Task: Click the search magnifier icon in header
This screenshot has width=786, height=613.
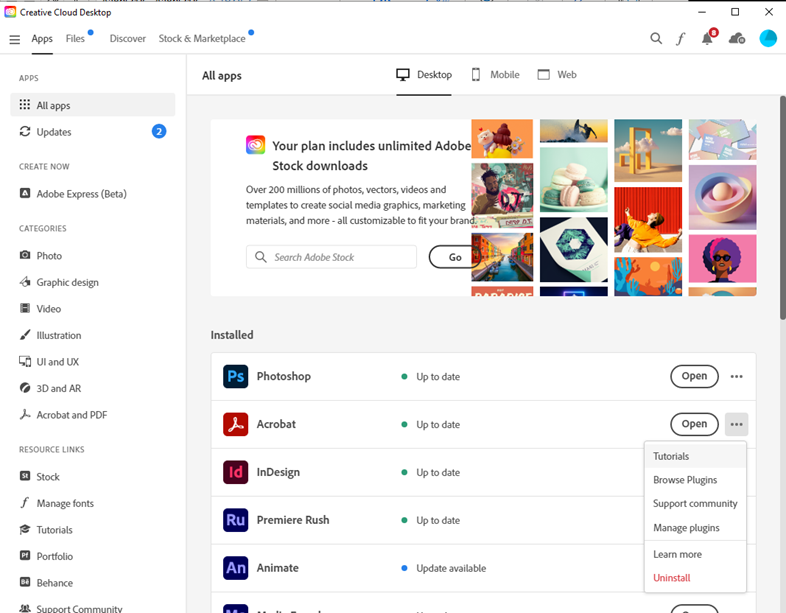Action: [x=656, y=38]
